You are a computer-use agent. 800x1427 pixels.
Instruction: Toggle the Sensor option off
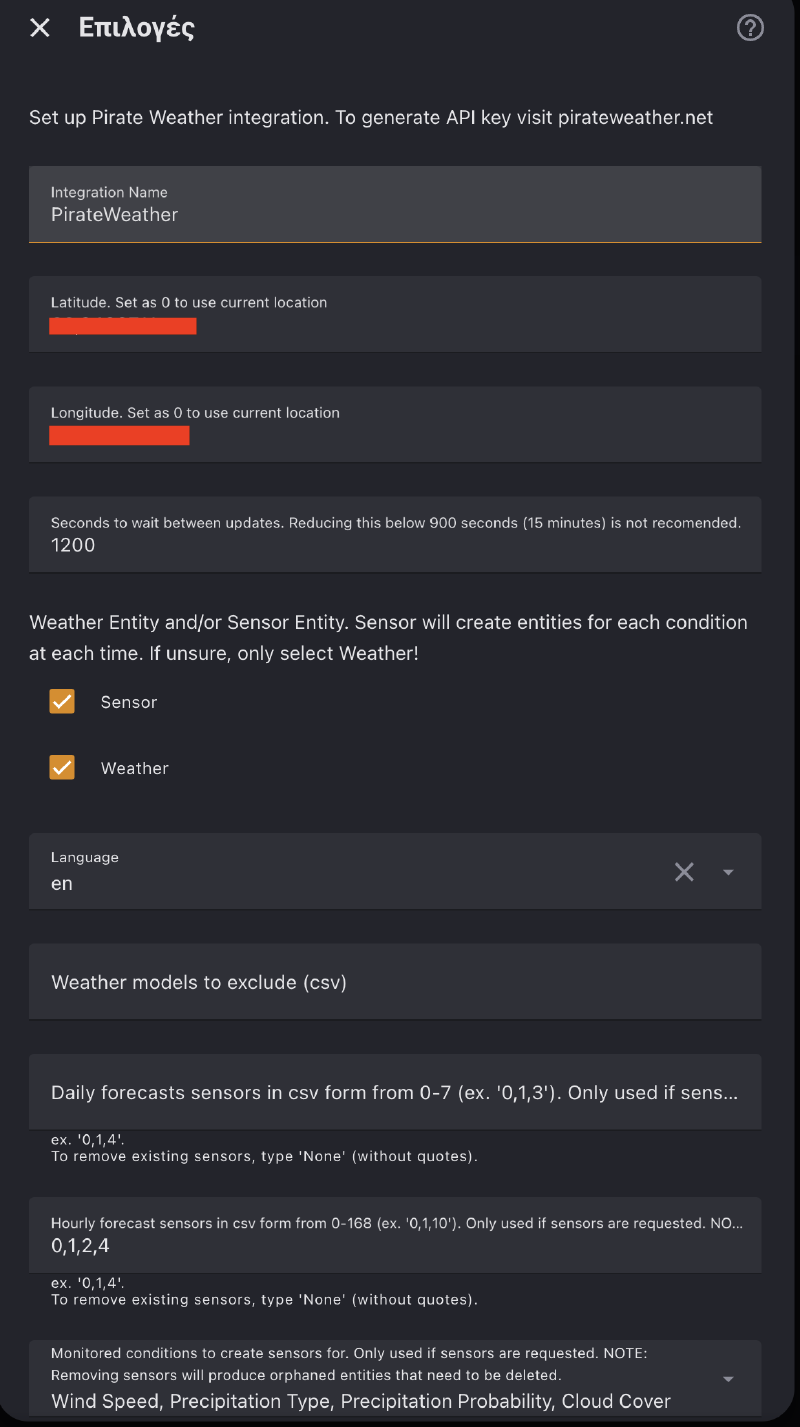coord(62,701)
